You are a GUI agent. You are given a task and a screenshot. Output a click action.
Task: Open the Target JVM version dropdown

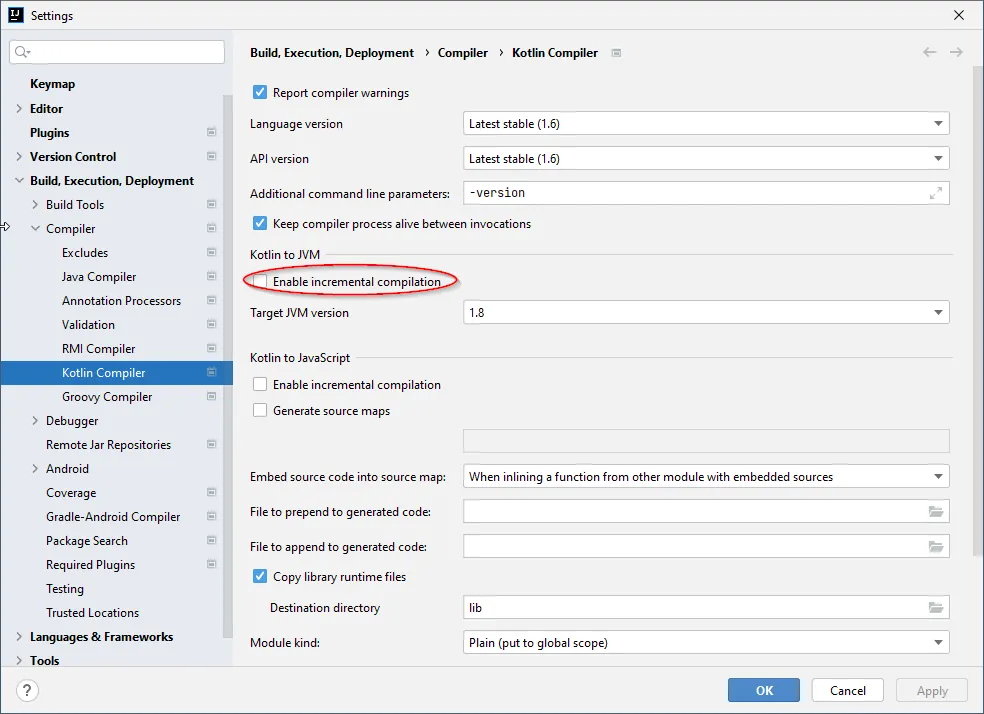706,312
